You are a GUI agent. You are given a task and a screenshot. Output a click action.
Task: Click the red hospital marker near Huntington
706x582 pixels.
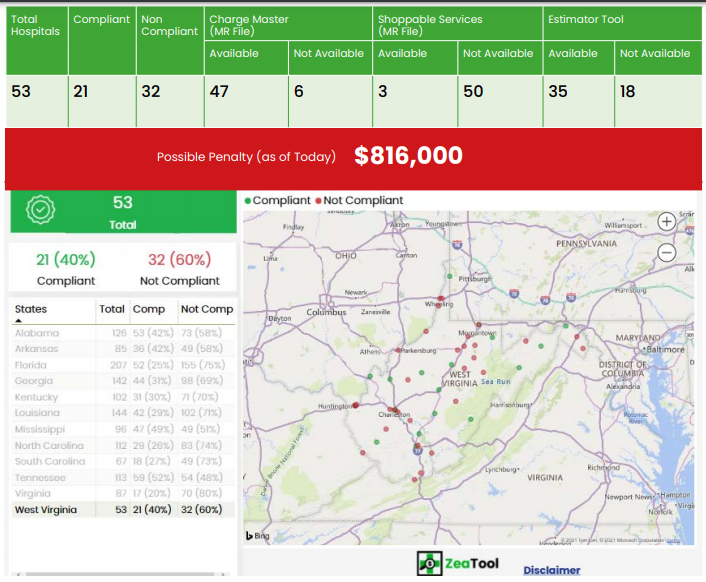[355, 405]
